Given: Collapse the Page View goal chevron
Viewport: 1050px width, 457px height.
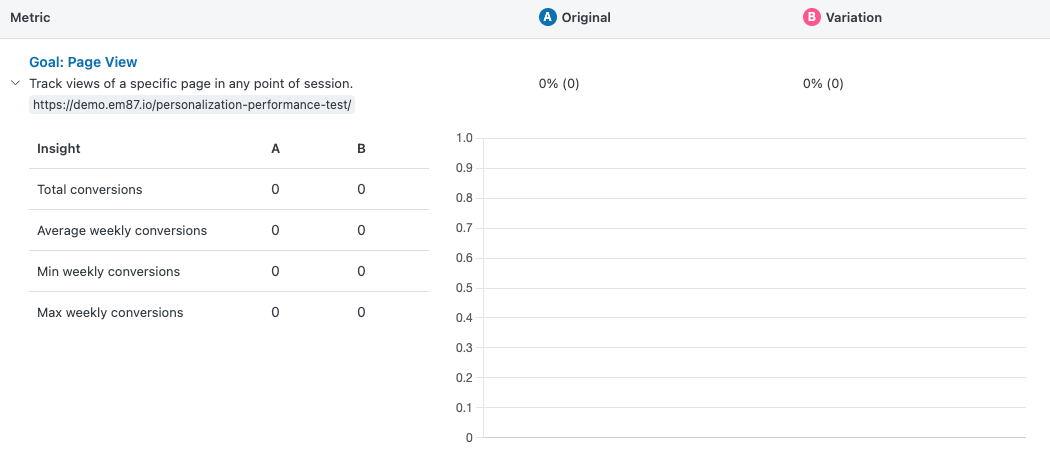Looking at the screenshot, I should tap(15, 84).
